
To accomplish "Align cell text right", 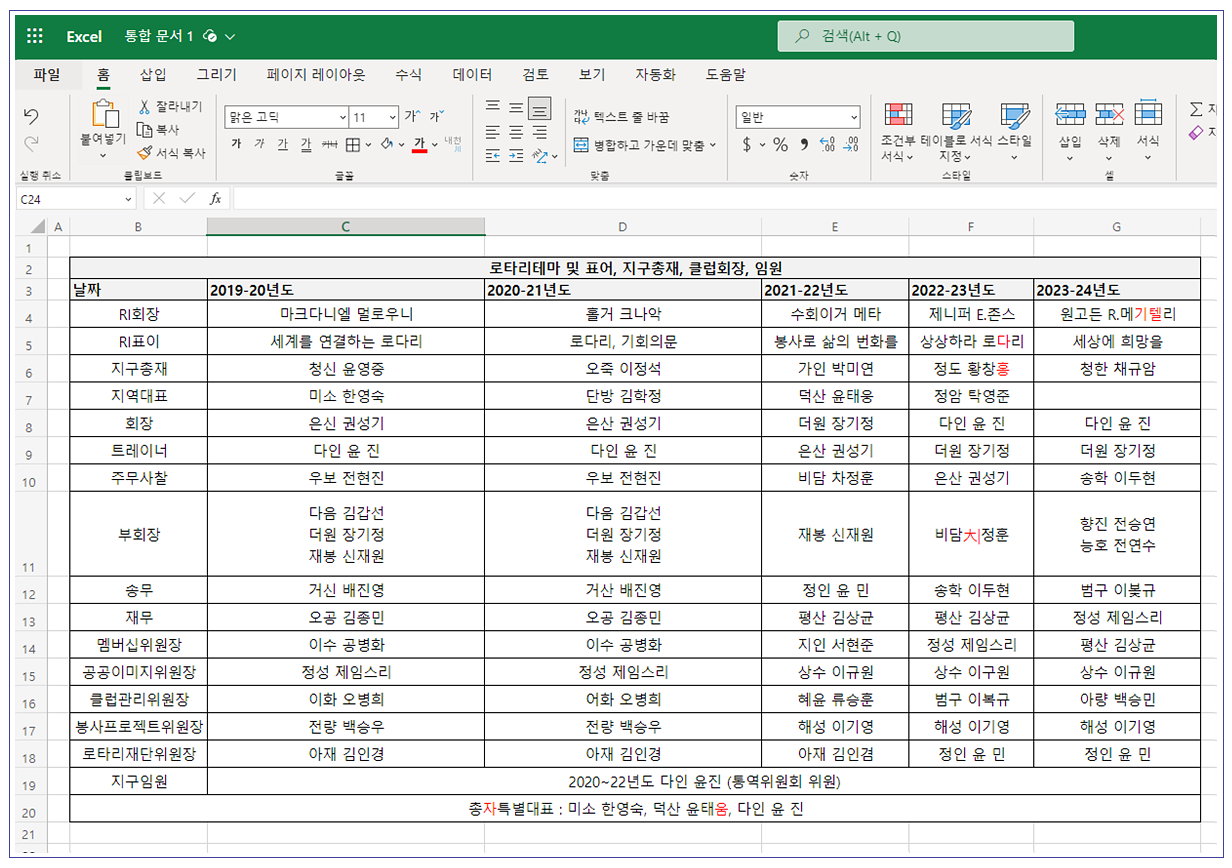I will [540, 132].
